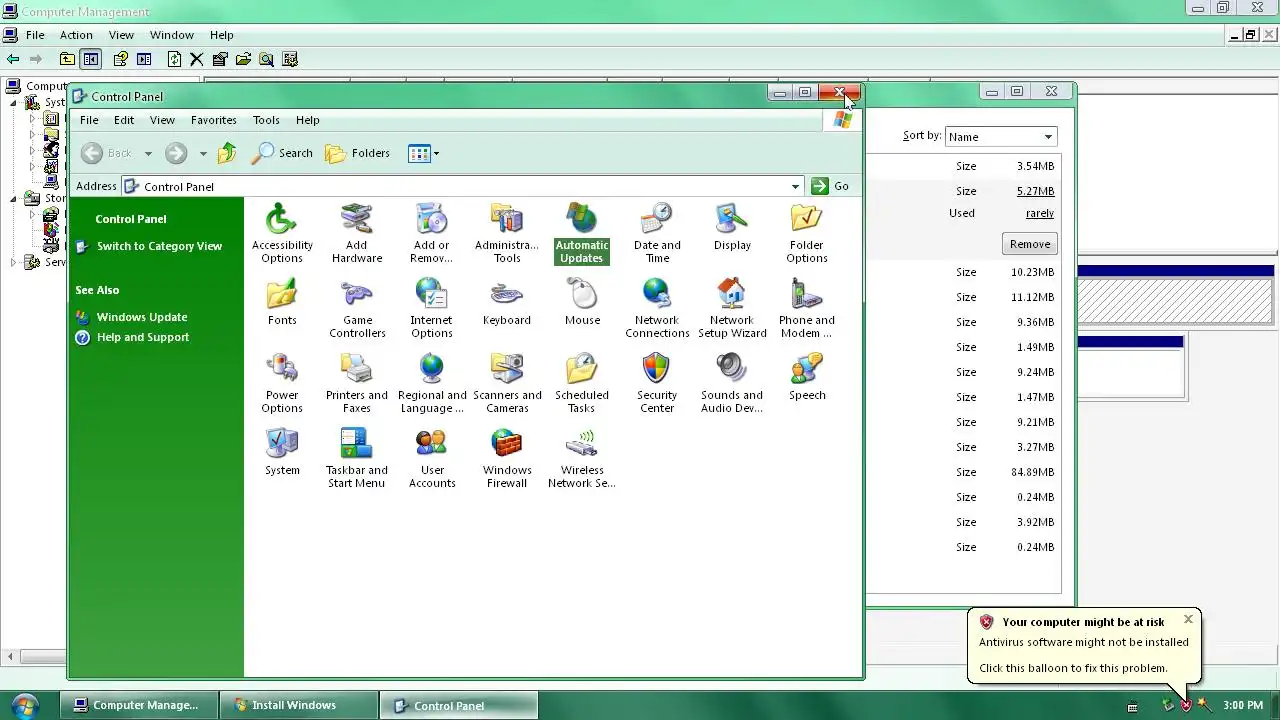Open the Views dropdown button
Screen dimensions: 1280x720
[x=424, y=153]
